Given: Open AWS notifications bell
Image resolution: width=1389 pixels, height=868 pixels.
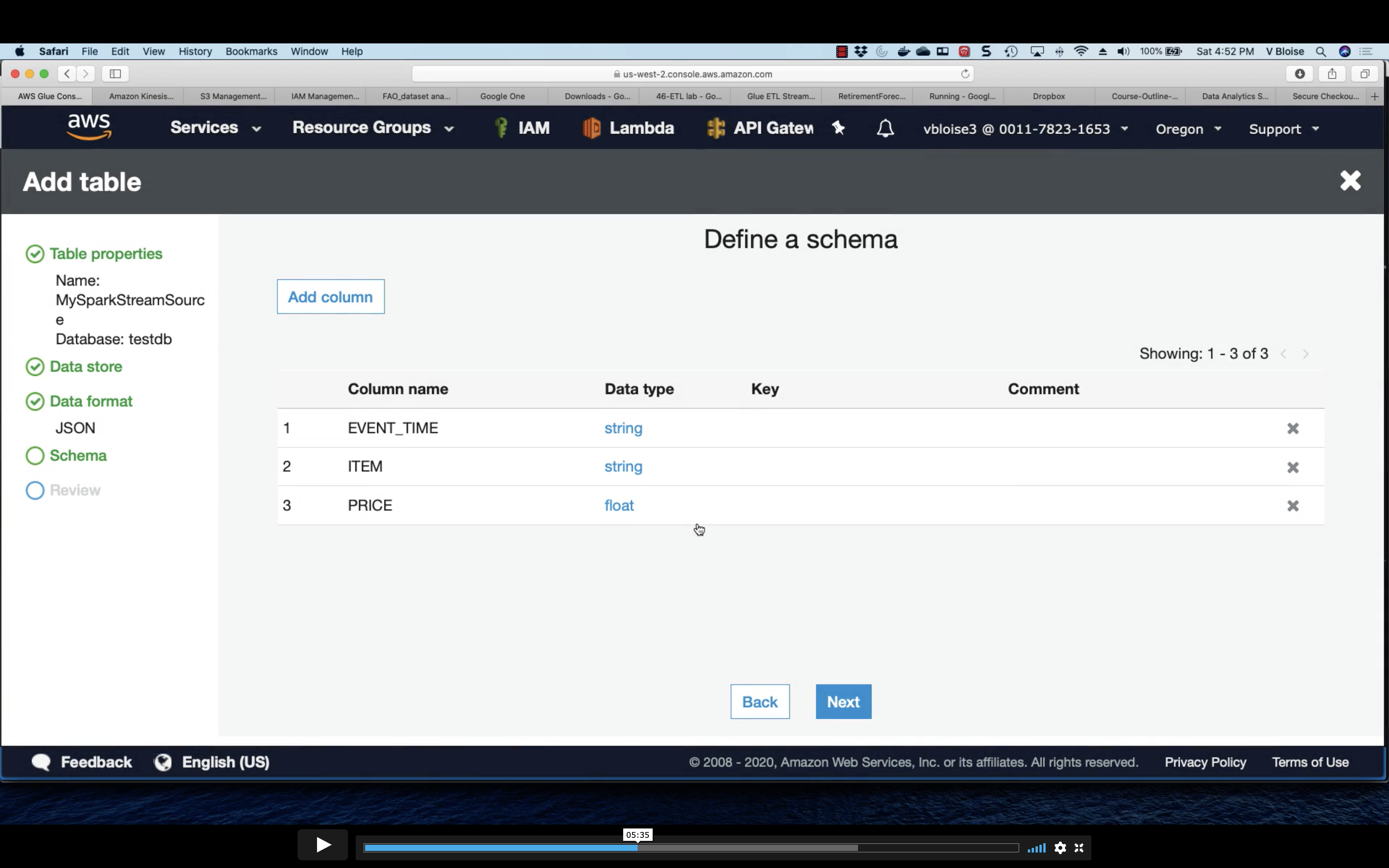Looking at the screenshot, I should point(885,129).
